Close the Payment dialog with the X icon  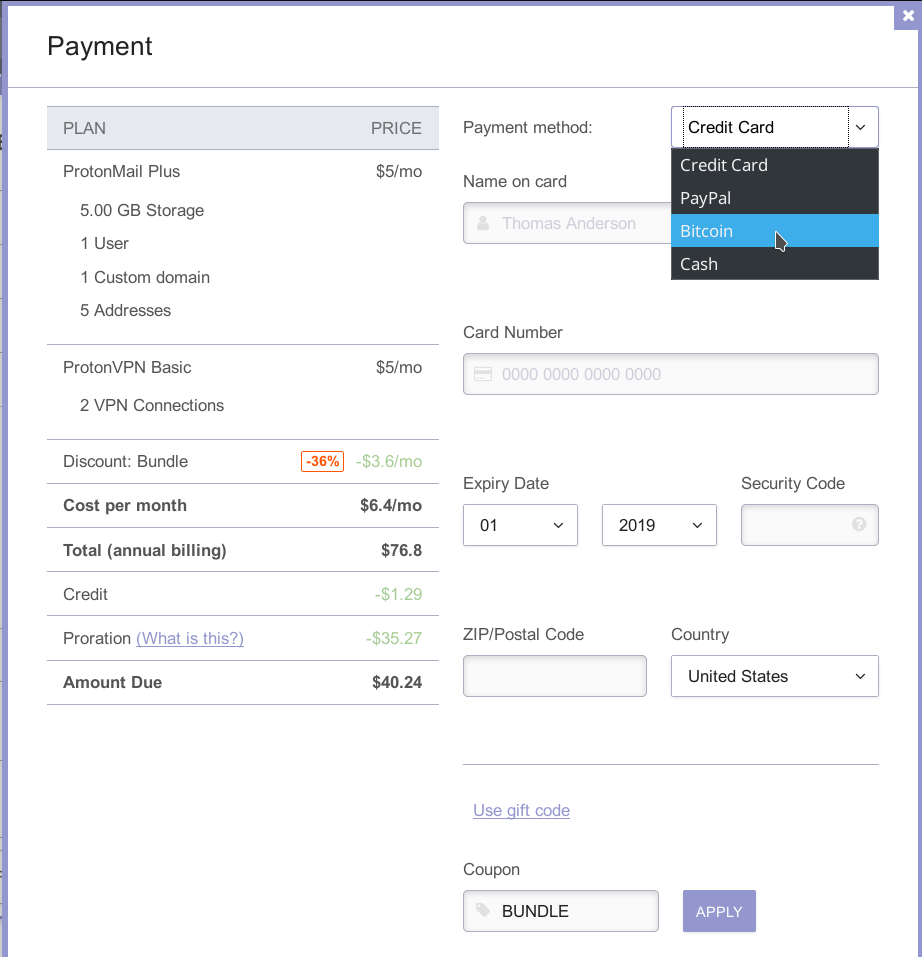pyautogui.click(x=907, y=16)
